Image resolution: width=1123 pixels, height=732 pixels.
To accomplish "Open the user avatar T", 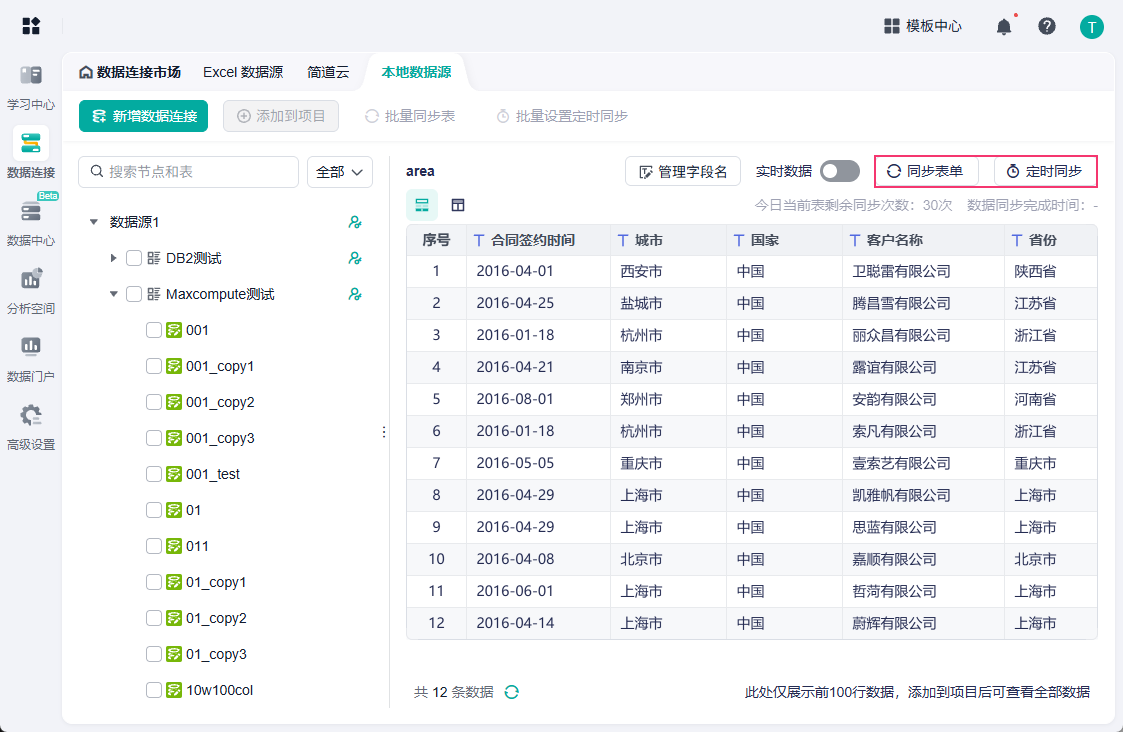I will point(1091,27).
